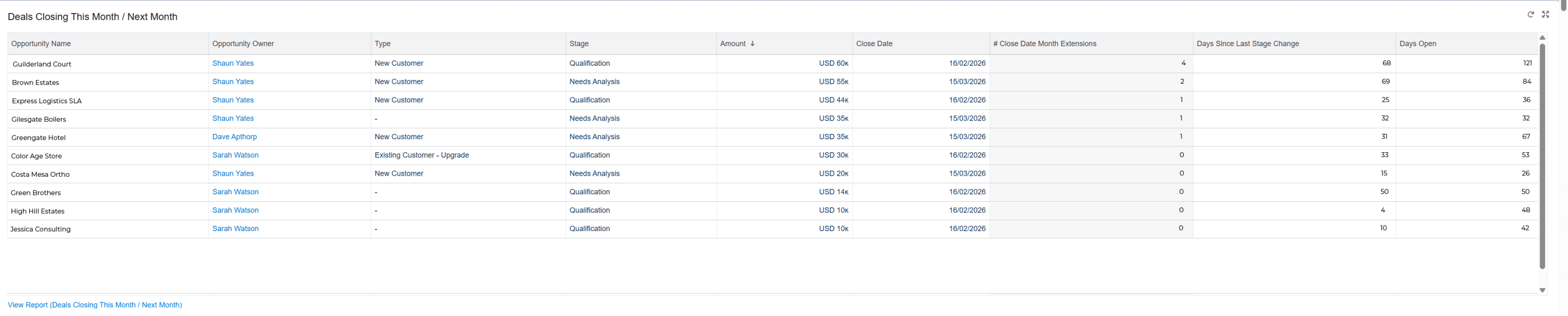Sort by Days Open column header
Image resolution: width=1568 pixels, height=316 pixels.
click(x=1418, y=44)
